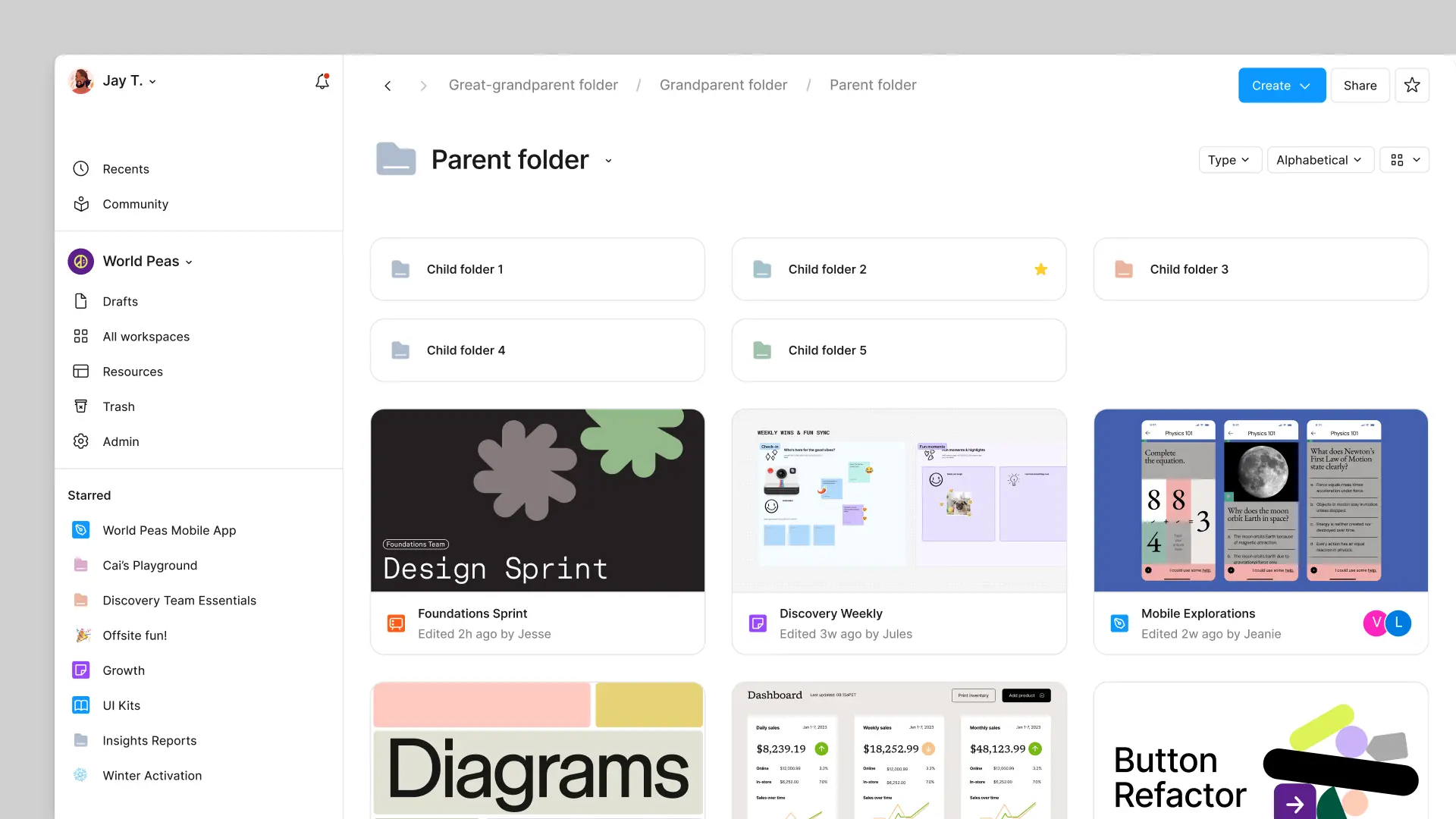The width and height of the screenshot is (1456, 819).
Task: Click the Drafts page icon
Action: 81,301
